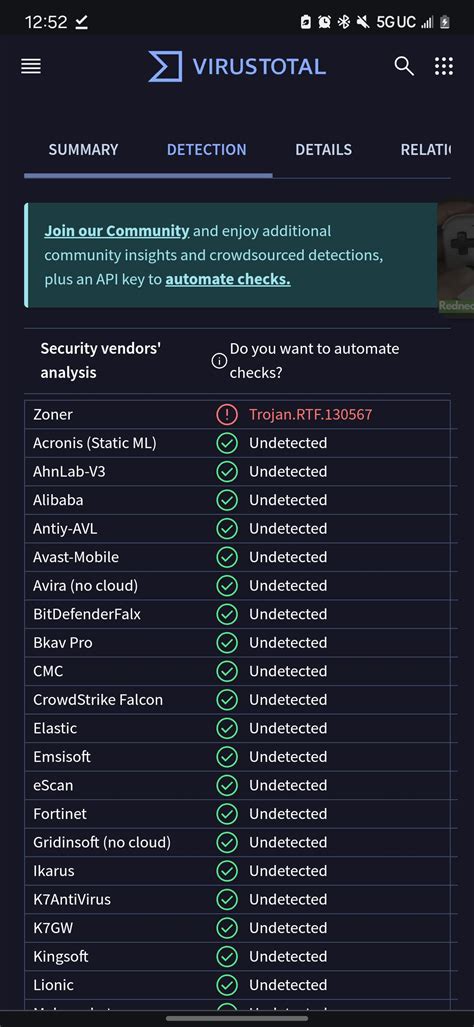
Task: Open the partially visible Relations tab
Action: [426, 149]
